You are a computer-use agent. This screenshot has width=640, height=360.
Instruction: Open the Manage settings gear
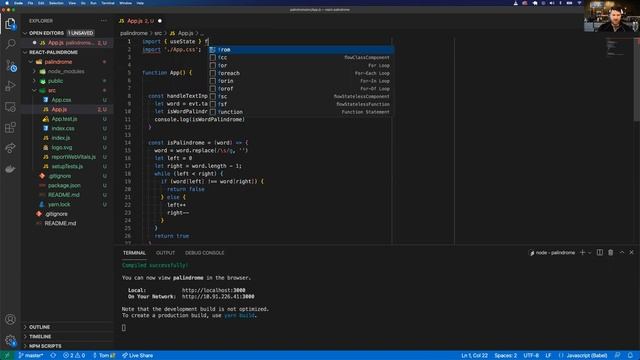click(x=10, y=340)
